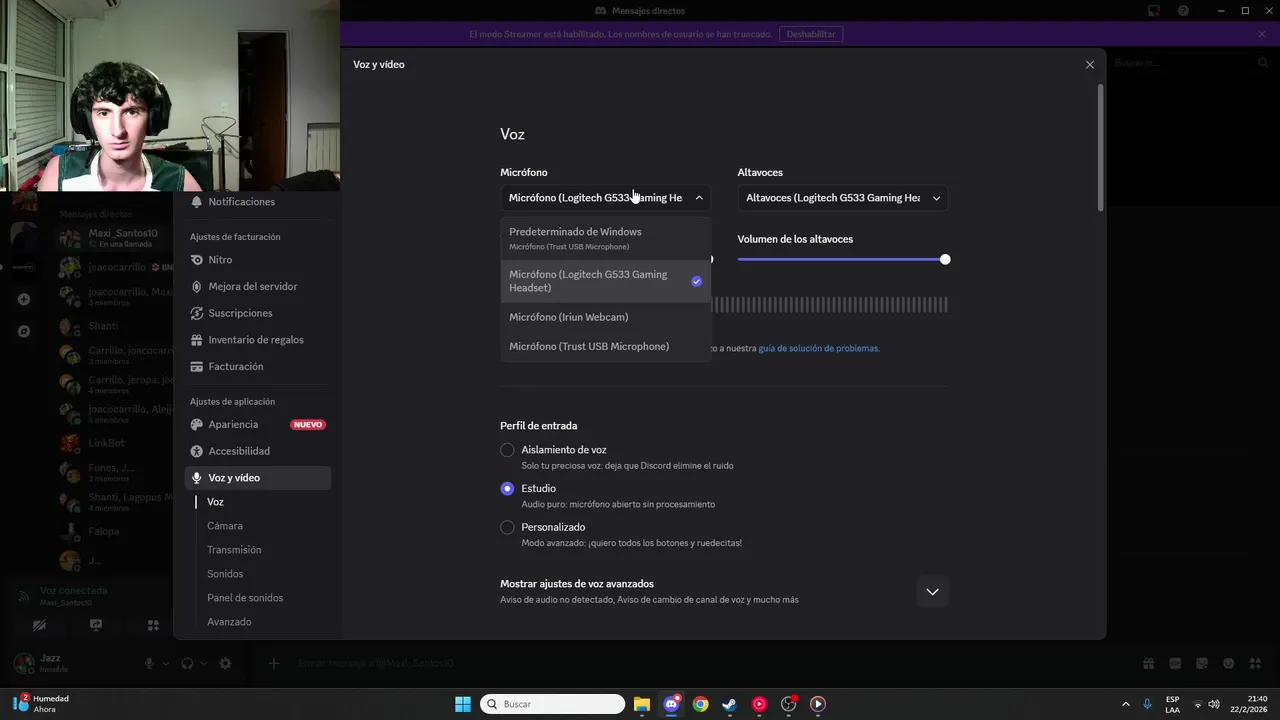Open the guía de solución de problemas link
Image resolution: width=1280 pixels, height=720 pixels.
click(x=819, y=348)
